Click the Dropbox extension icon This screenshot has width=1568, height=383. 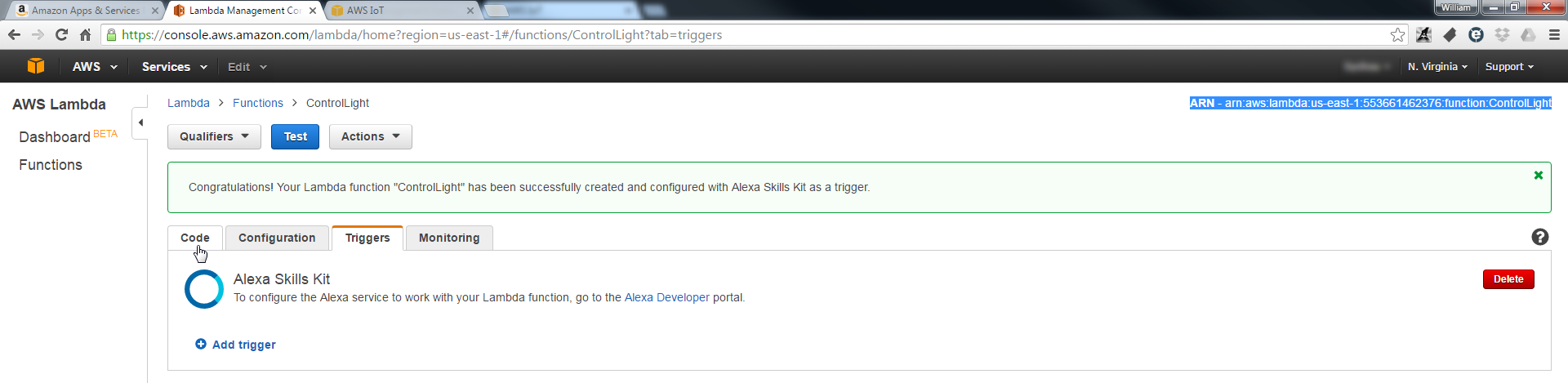[1502, 34]
